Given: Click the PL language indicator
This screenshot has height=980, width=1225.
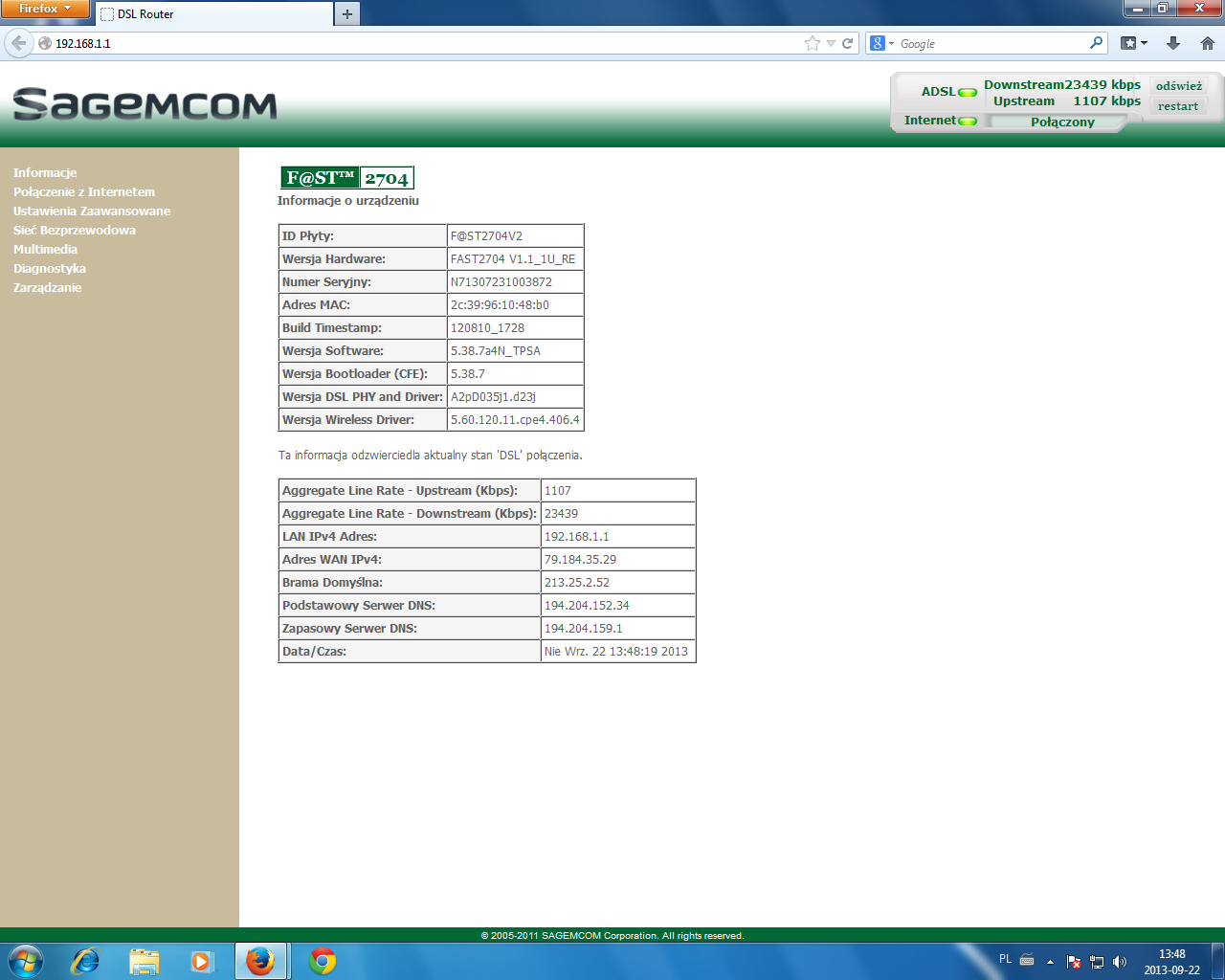Looking at the screenshot, I should click(x=1005, y=959).
